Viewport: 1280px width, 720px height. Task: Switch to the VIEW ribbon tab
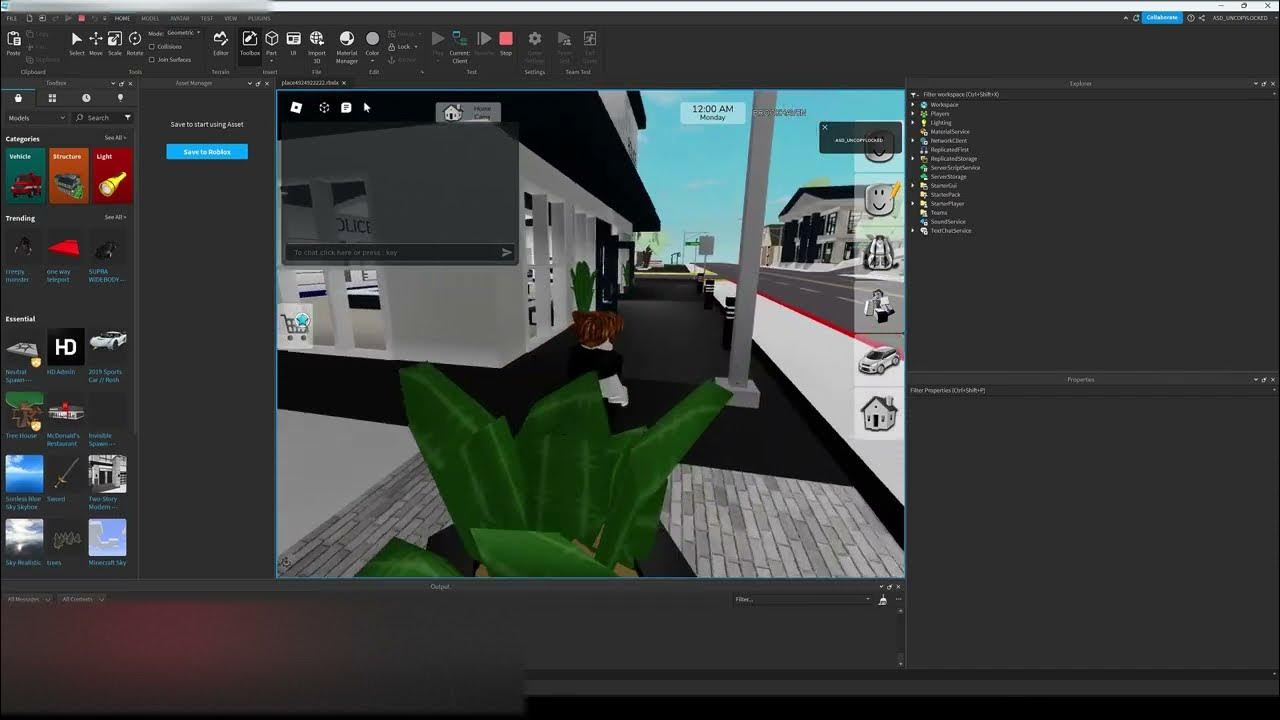231,18
